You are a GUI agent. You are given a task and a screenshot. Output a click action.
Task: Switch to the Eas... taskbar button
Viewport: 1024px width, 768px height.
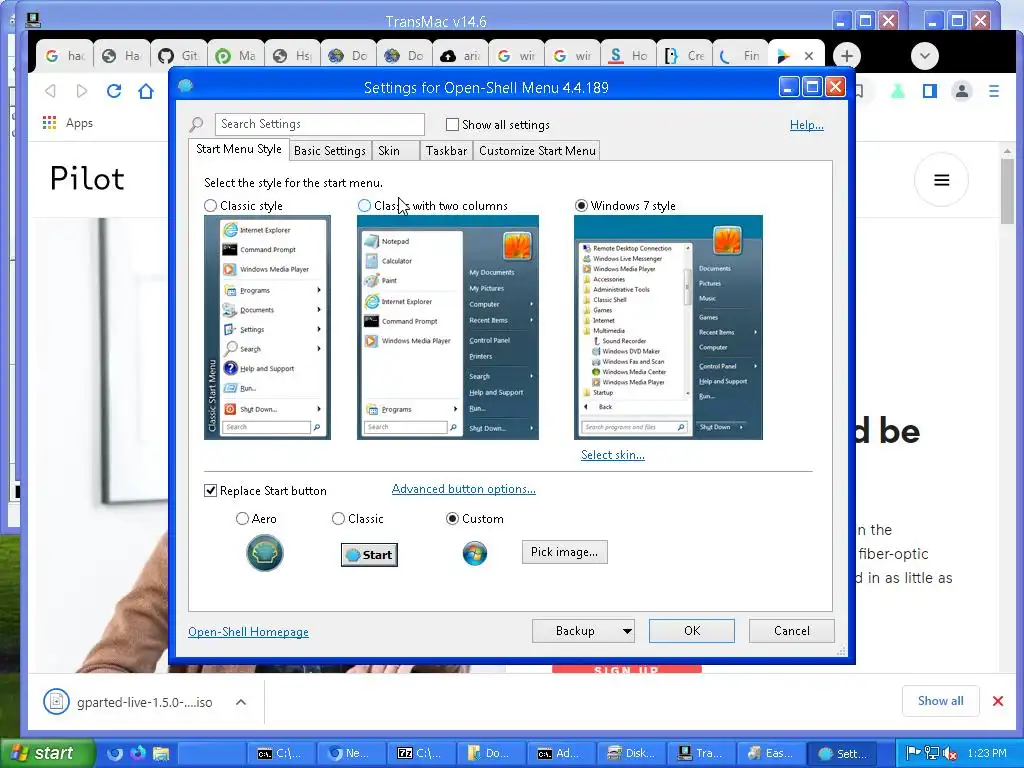[x=771, y=753]
